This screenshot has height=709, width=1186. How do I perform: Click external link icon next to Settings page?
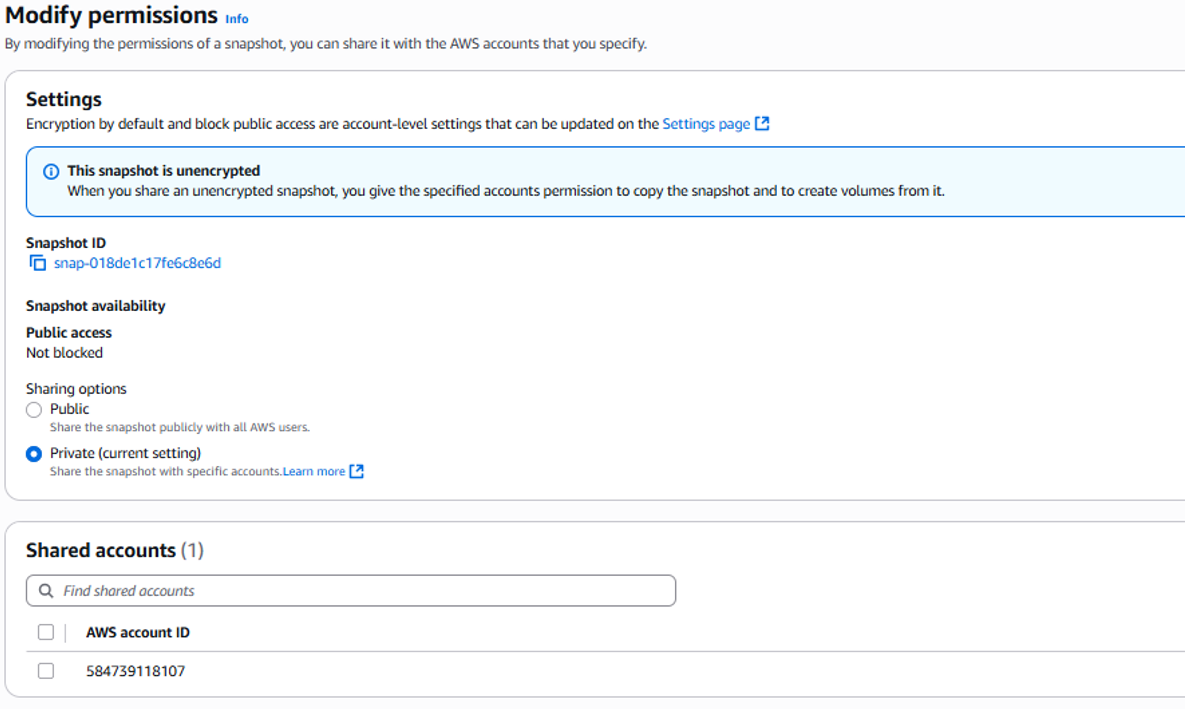pyautogui.click(x=762, y=124)
